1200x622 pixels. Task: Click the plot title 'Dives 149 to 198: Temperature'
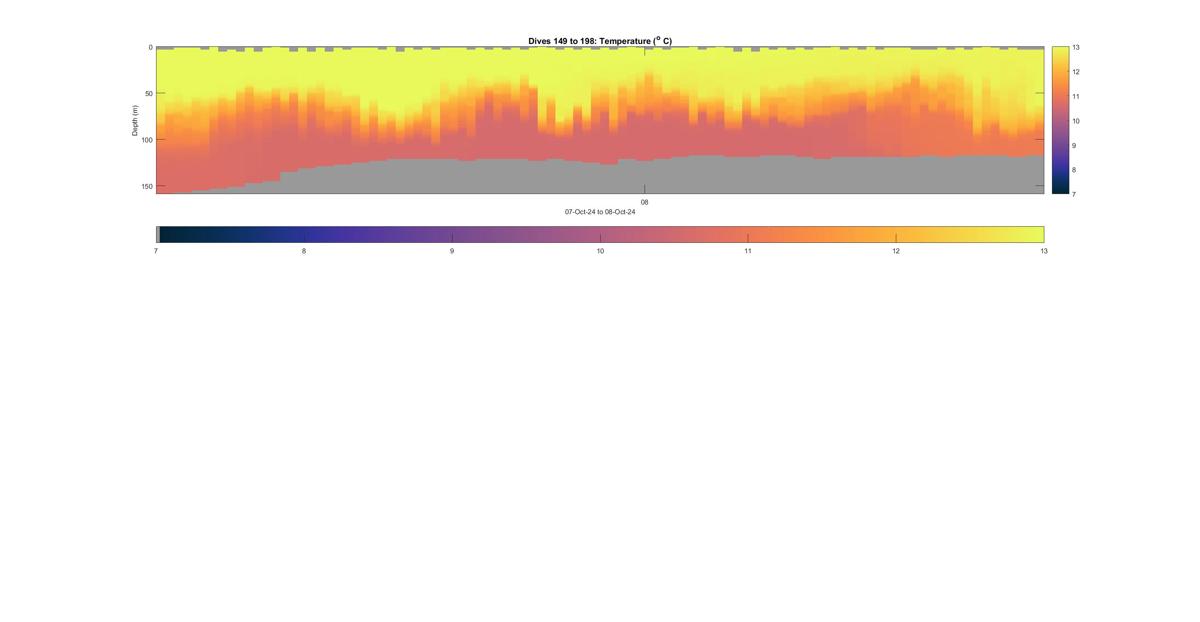click(600, 41)
